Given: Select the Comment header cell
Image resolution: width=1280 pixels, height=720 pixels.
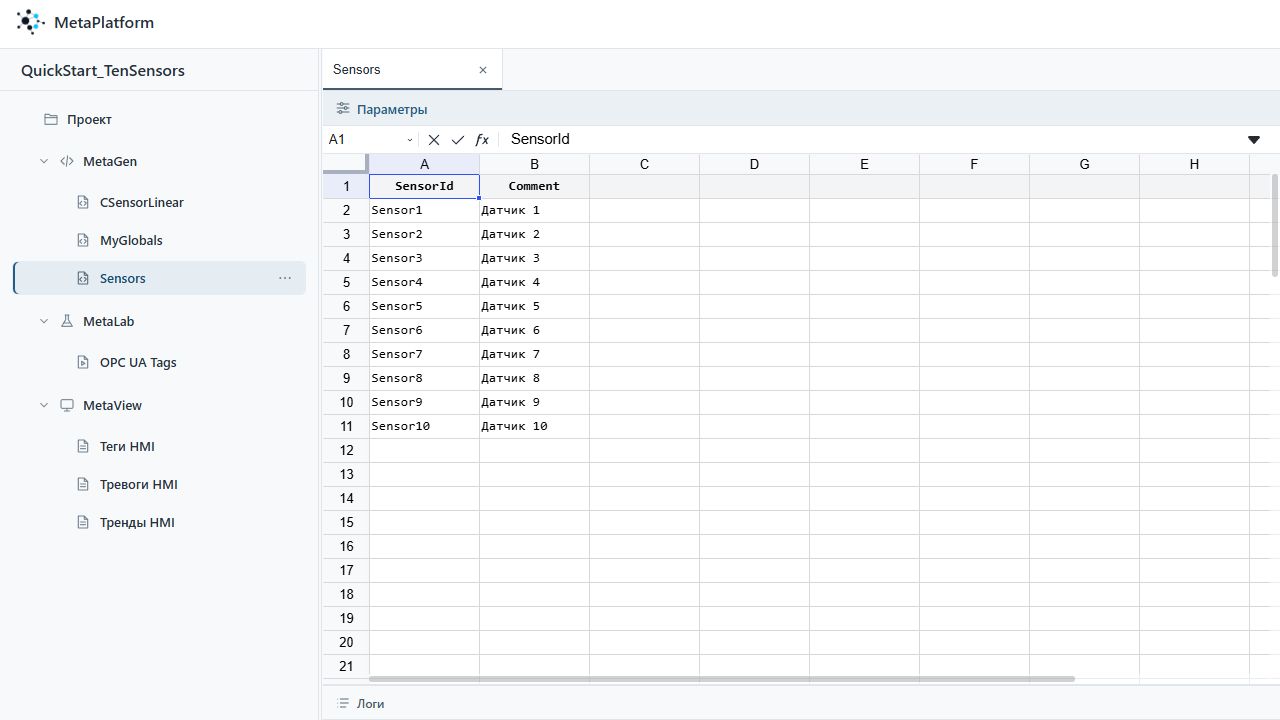Looking at the screenshot, I should pyautogui.click(x=534, y=186).
